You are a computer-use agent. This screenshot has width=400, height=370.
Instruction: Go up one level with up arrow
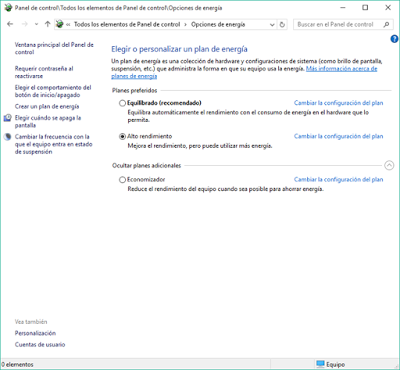[47, 24]
